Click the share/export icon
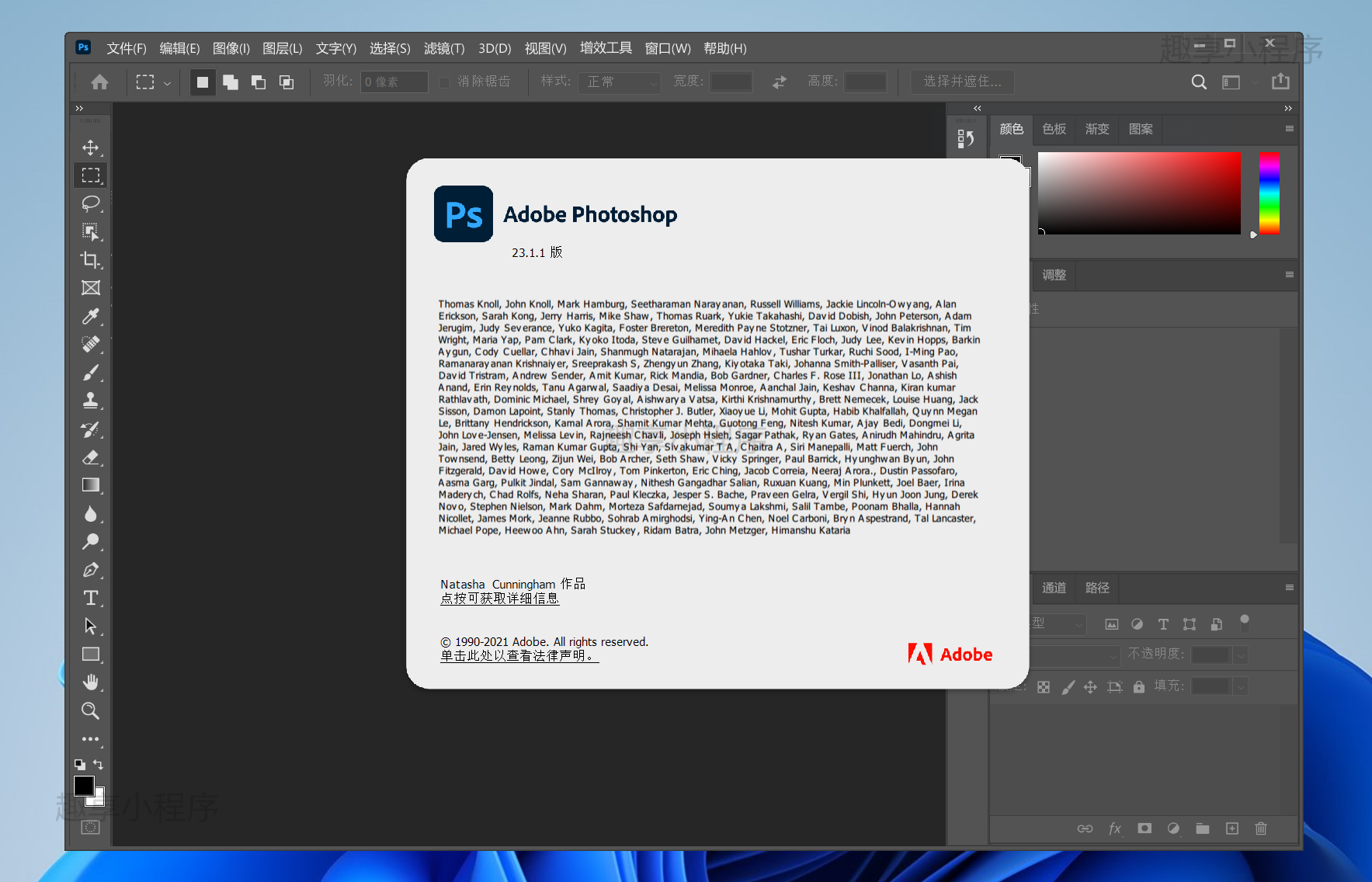The image size is (1372, 882). 1280,81
